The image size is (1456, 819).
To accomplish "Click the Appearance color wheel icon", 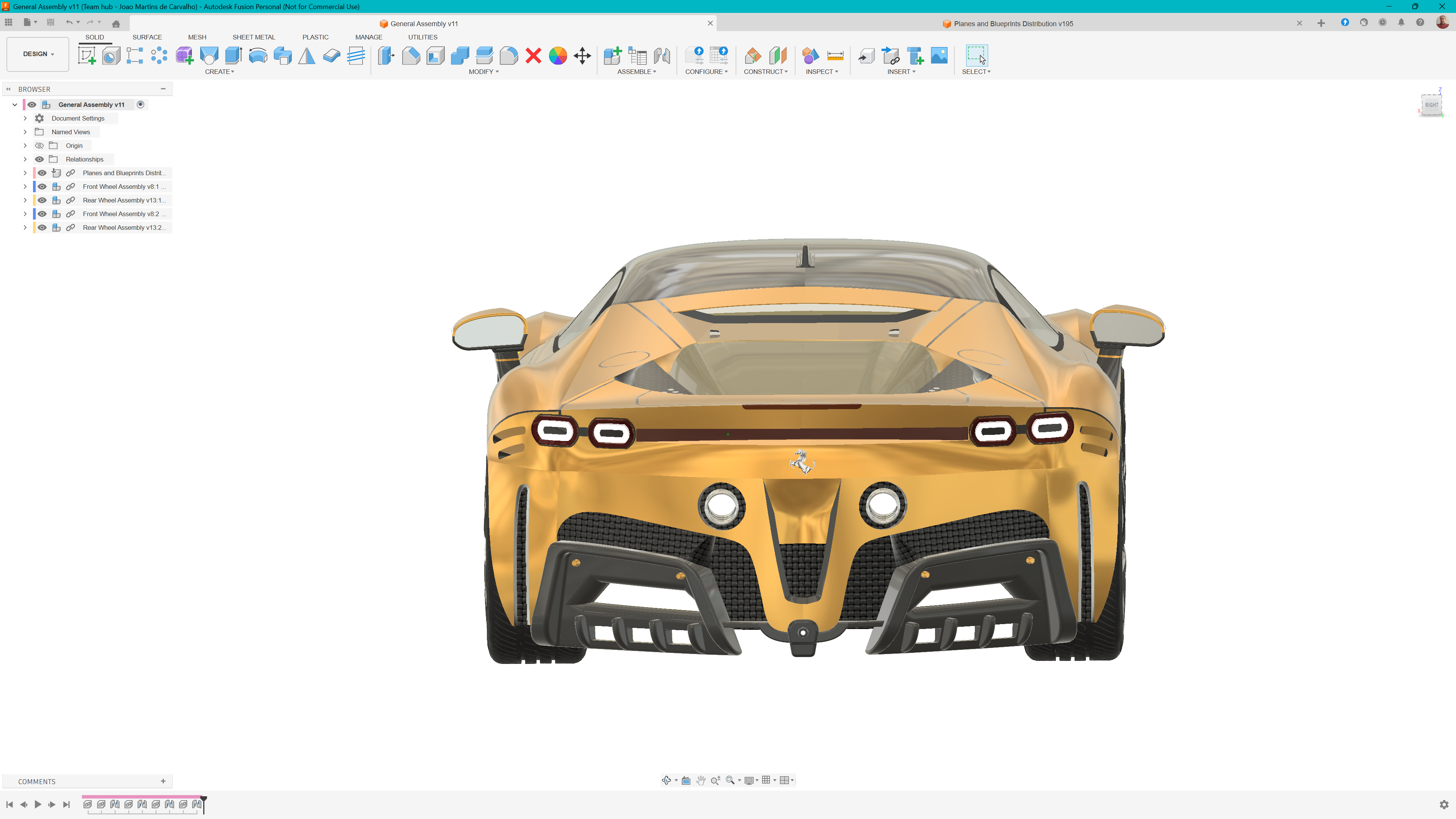I will click(x=557, y=55).
